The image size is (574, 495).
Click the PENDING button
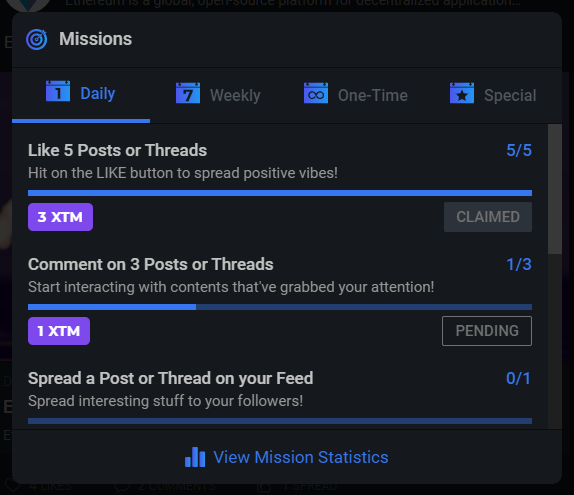[487, 331]
